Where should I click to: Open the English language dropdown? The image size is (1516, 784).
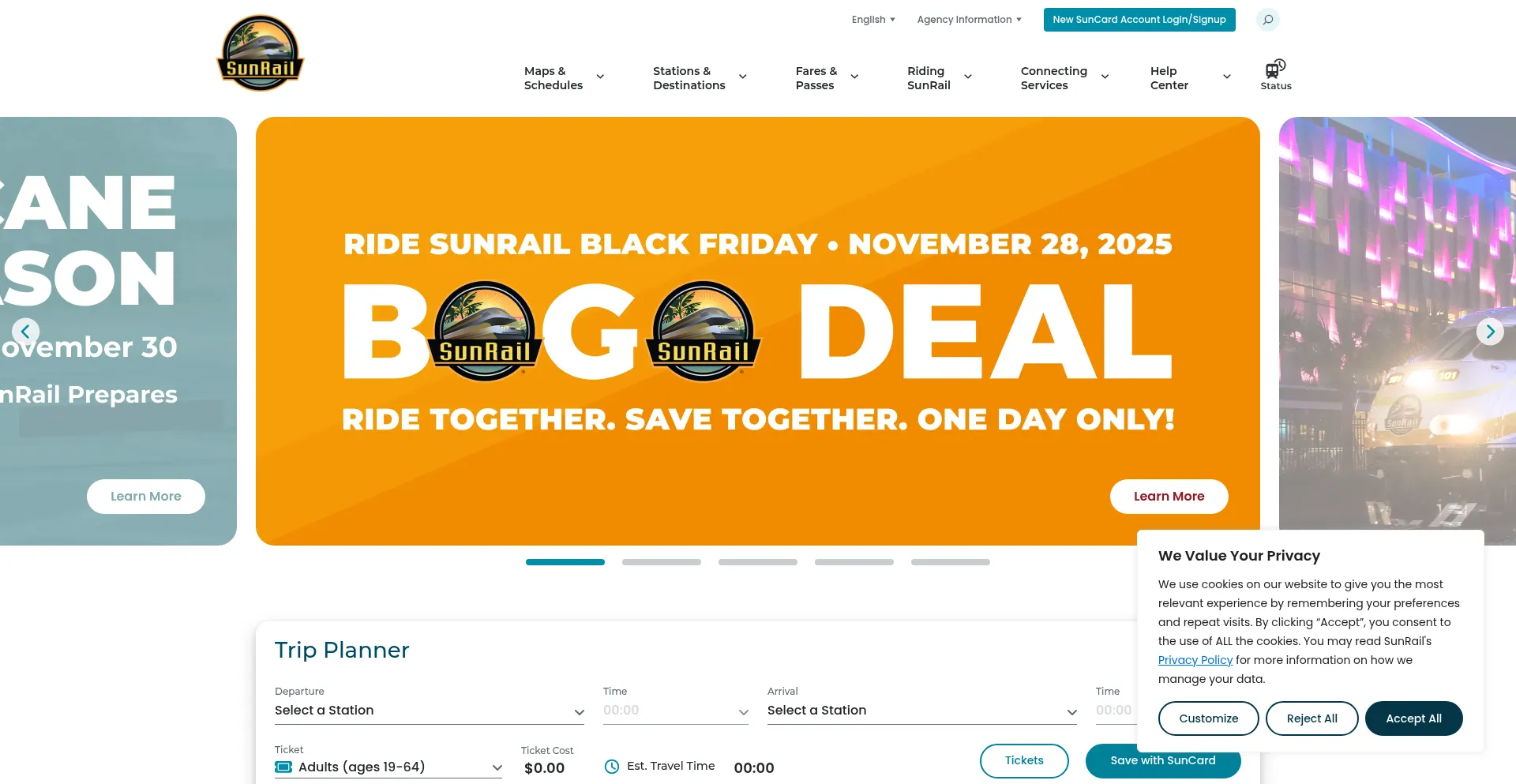pyautogui.click(x=872, y=20)
